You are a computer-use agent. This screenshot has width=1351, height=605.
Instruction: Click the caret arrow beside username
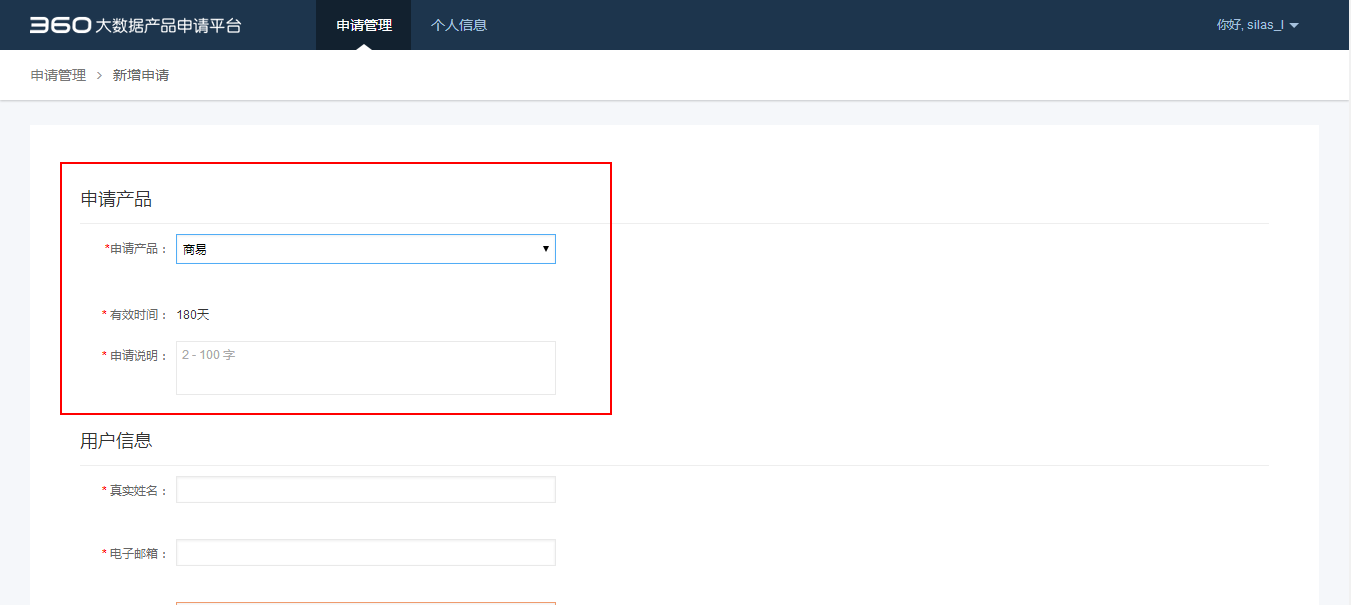(x=1294, y=26)
